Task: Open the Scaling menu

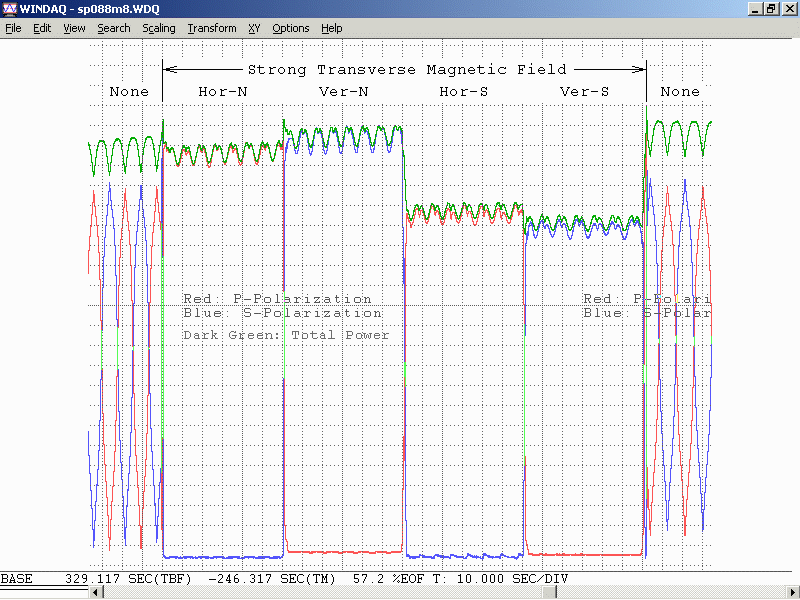Action: click(x=158, y=28)
